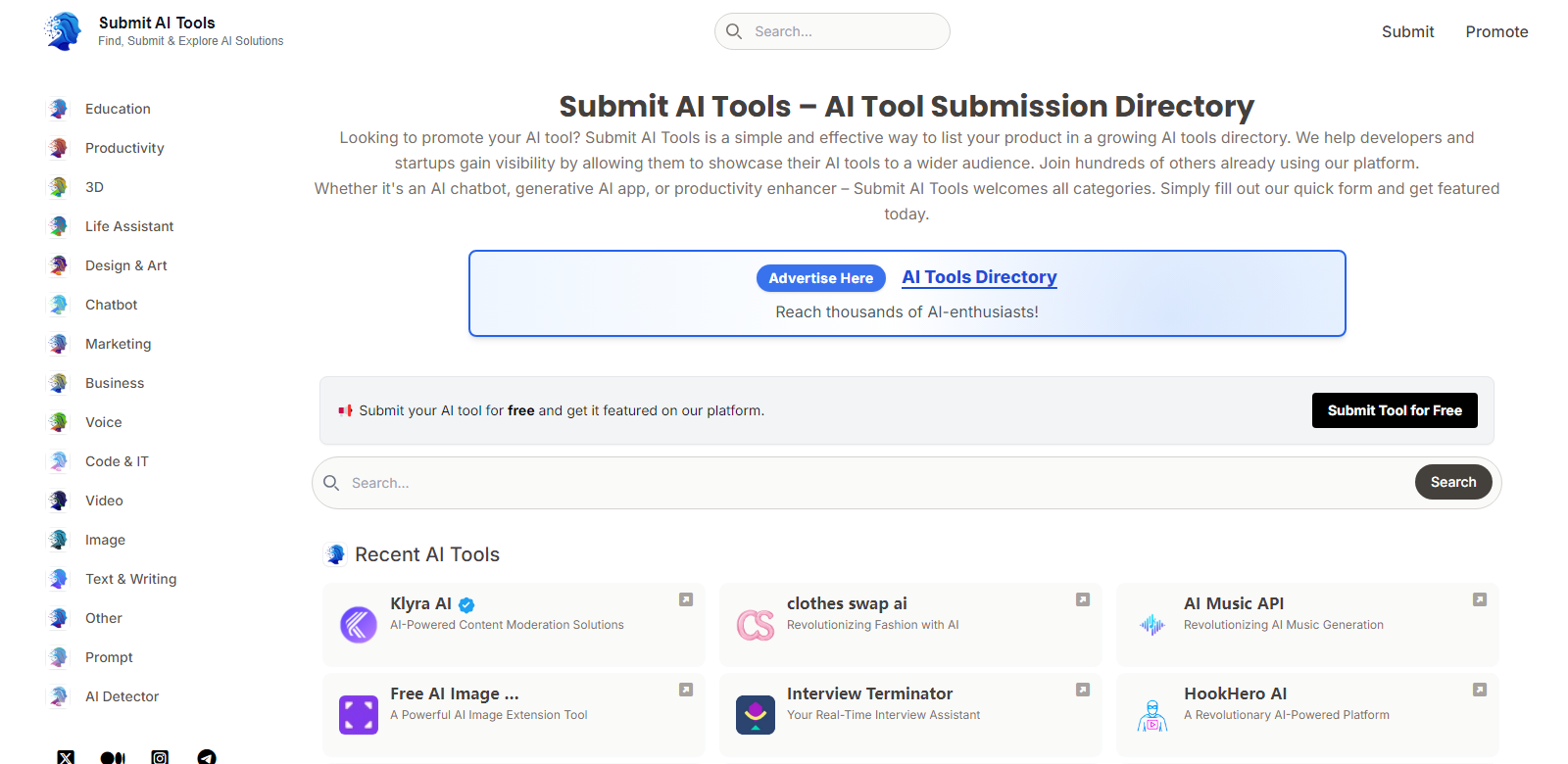1568x764 pixels.
Task: Open the Medium social icon
Action: click(113, 758)
